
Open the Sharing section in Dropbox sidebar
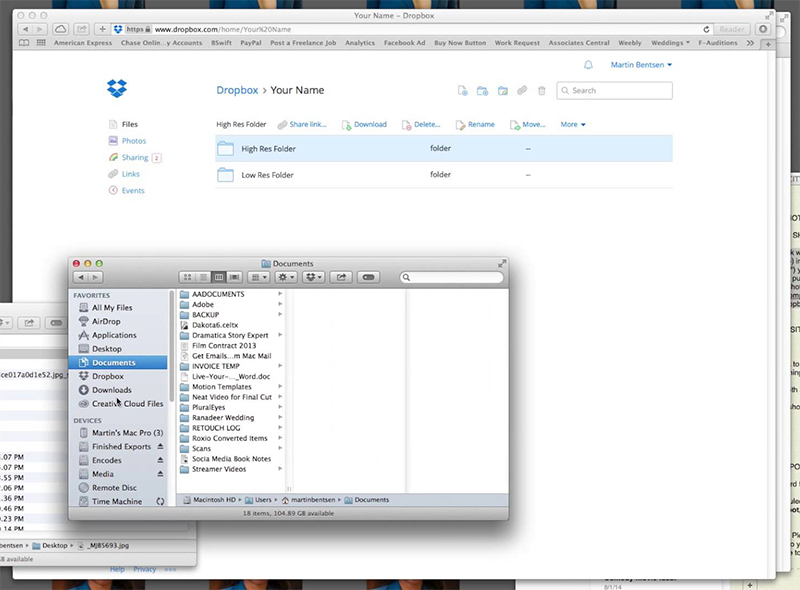tap(135, 158)
